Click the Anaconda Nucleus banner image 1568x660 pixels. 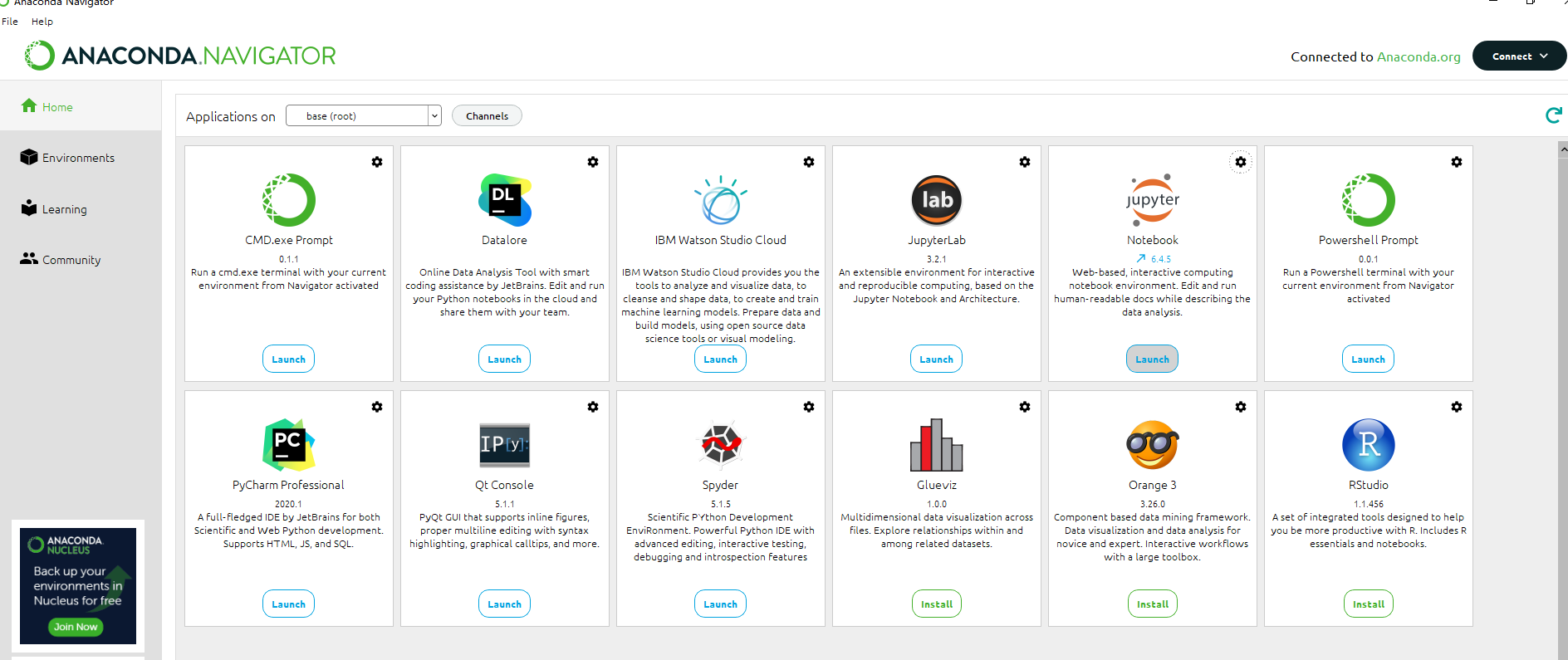click(x=78, y=585)
